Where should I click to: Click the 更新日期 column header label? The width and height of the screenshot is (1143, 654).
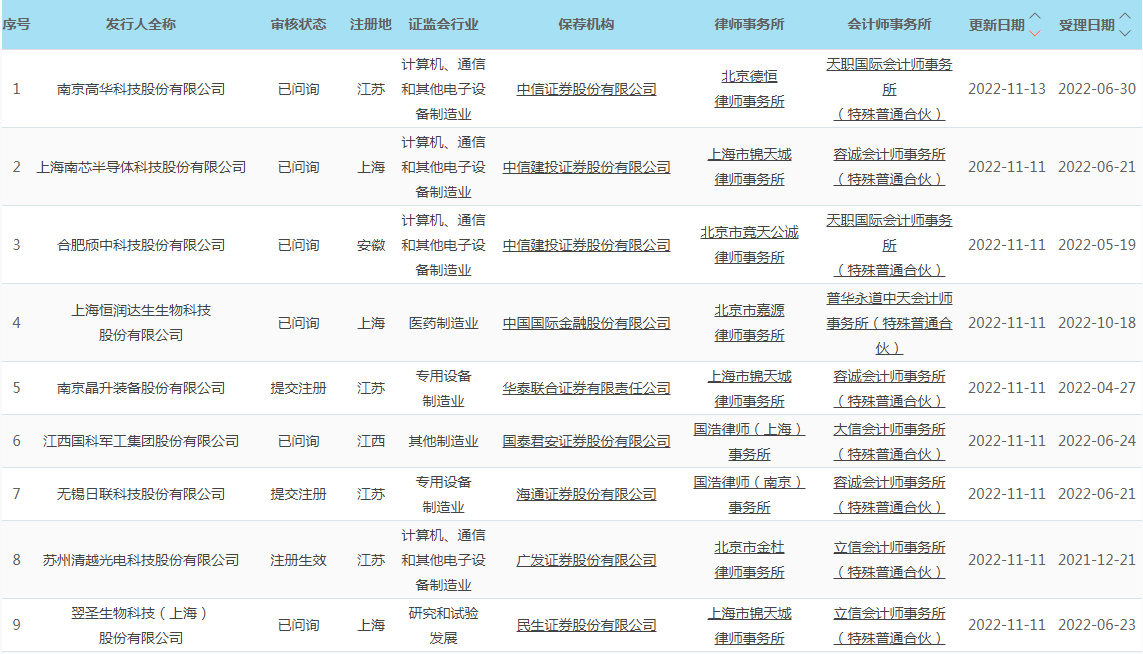click(x=996, y=25)
